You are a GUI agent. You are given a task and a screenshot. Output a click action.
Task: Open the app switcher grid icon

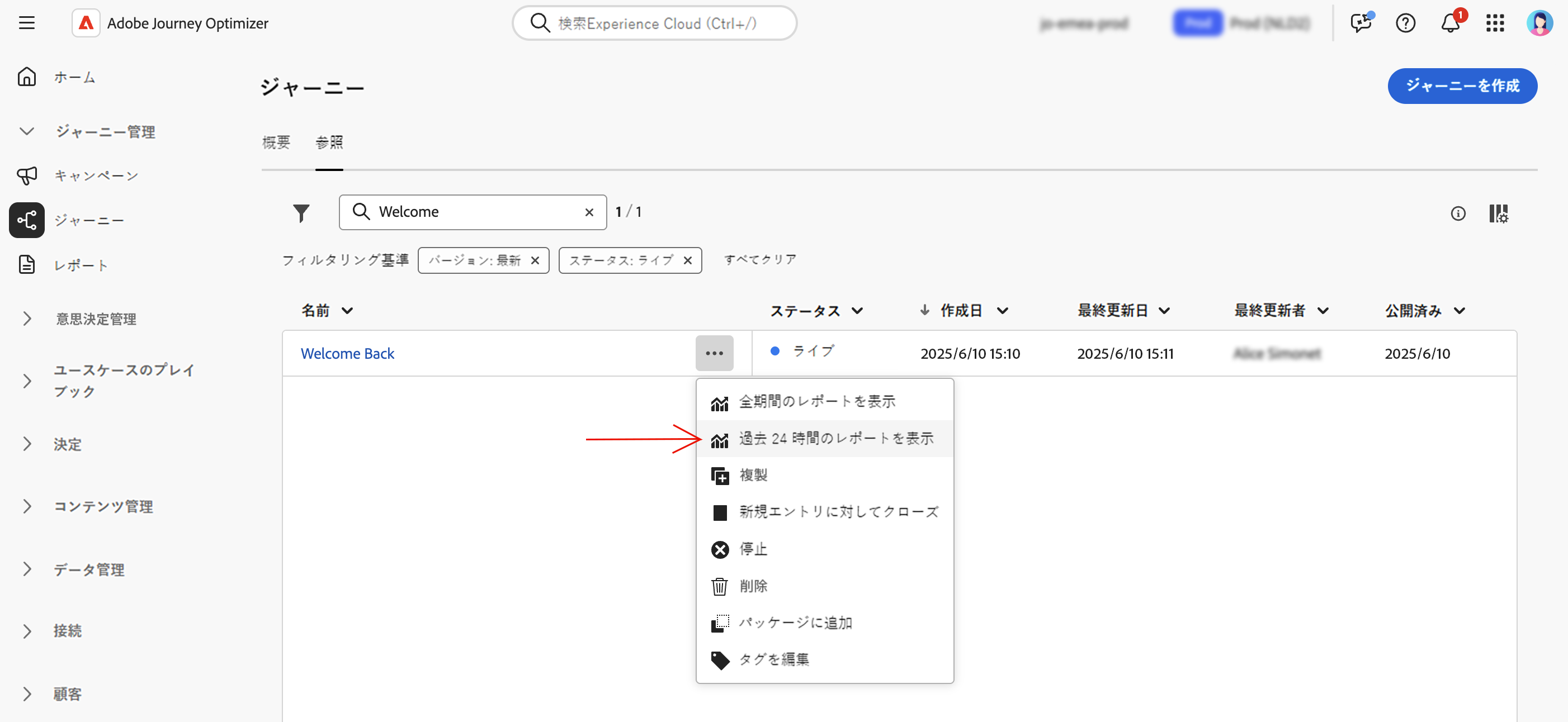[x=1494, y=23]
